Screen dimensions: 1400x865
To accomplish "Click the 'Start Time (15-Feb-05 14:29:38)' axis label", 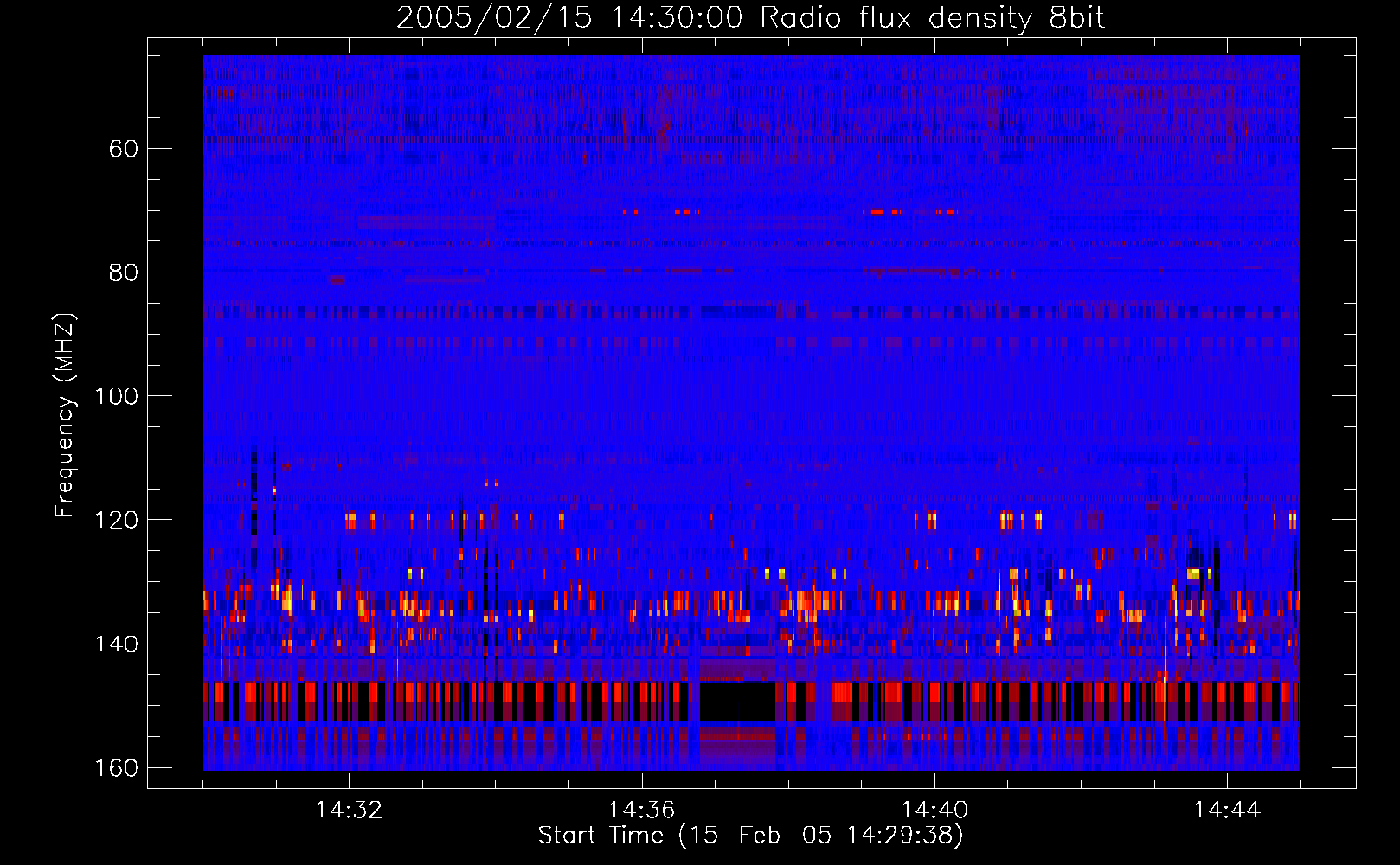I will pos(750,836).
